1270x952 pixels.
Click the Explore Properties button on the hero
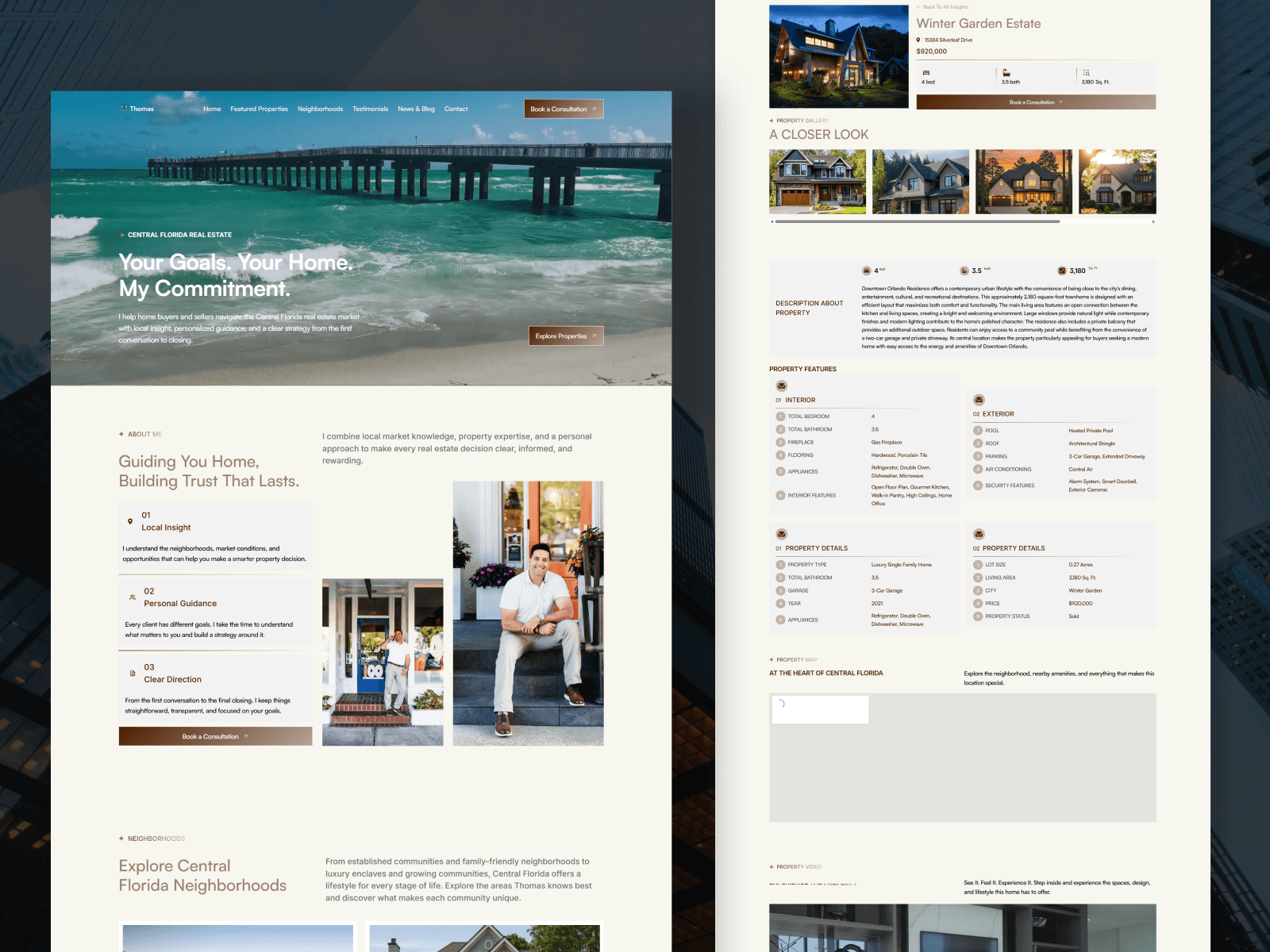point(566,336)
